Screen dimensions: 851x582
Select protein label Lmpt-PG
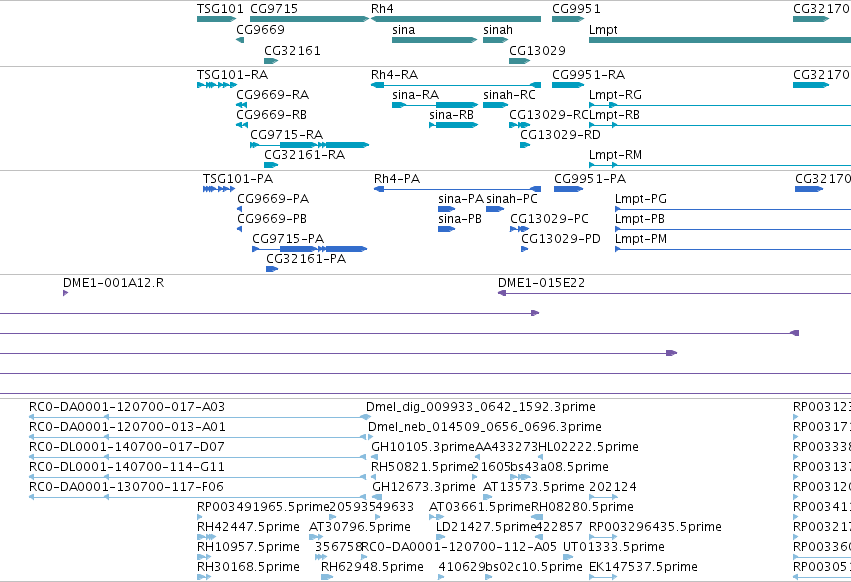[x=641, y=199]
